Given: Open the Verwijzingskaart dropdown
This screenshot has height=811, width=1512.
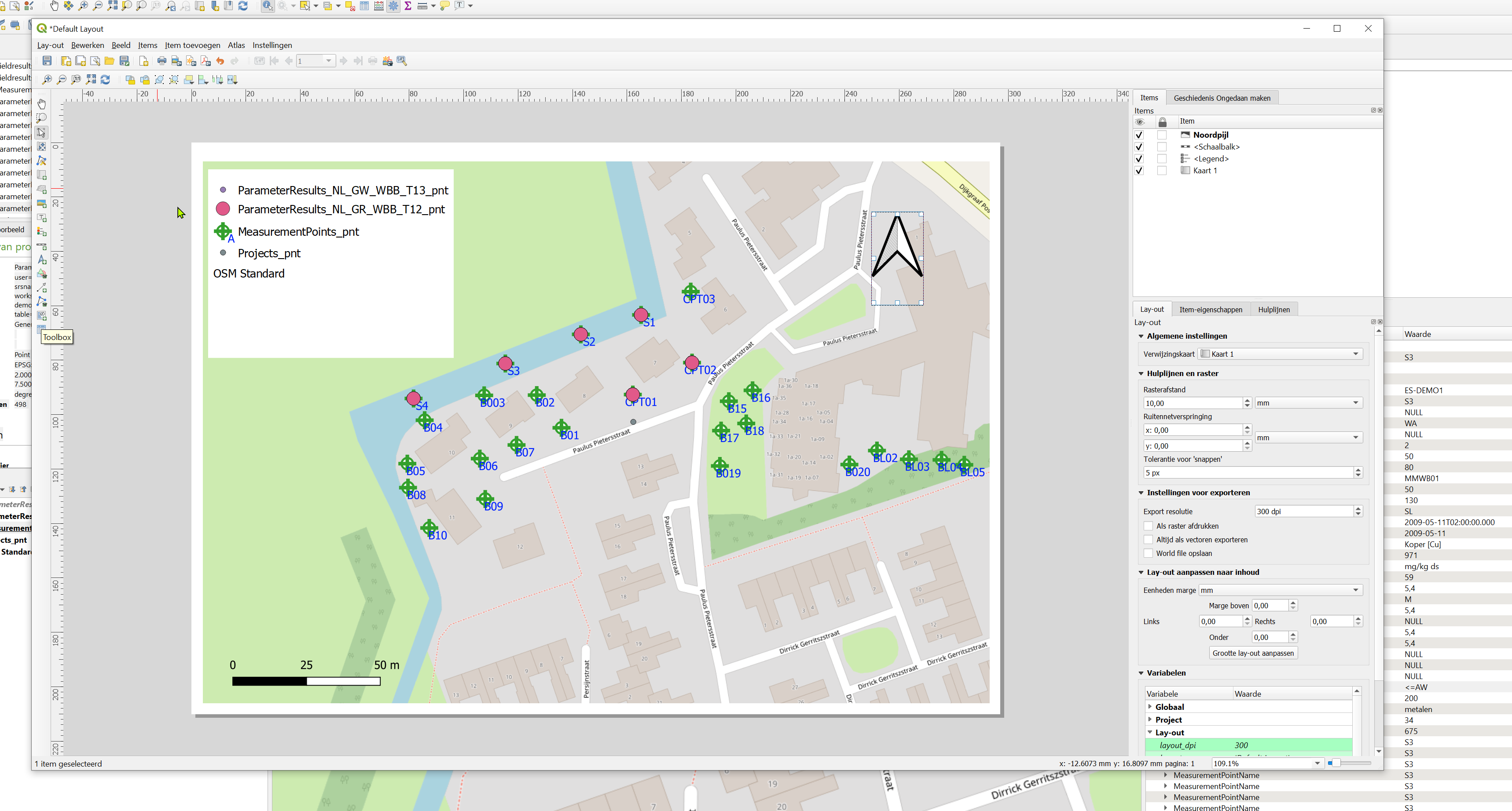Looking at the screenshot, I should pos(1355,353).
